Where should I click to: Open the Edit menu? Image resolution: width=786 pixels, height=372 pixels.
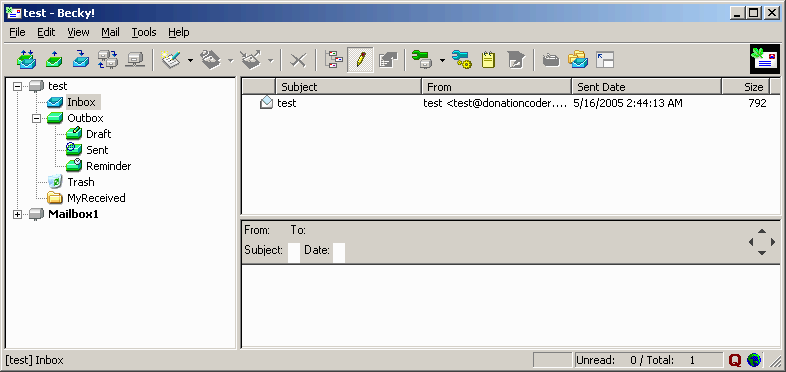click(46, 32)
